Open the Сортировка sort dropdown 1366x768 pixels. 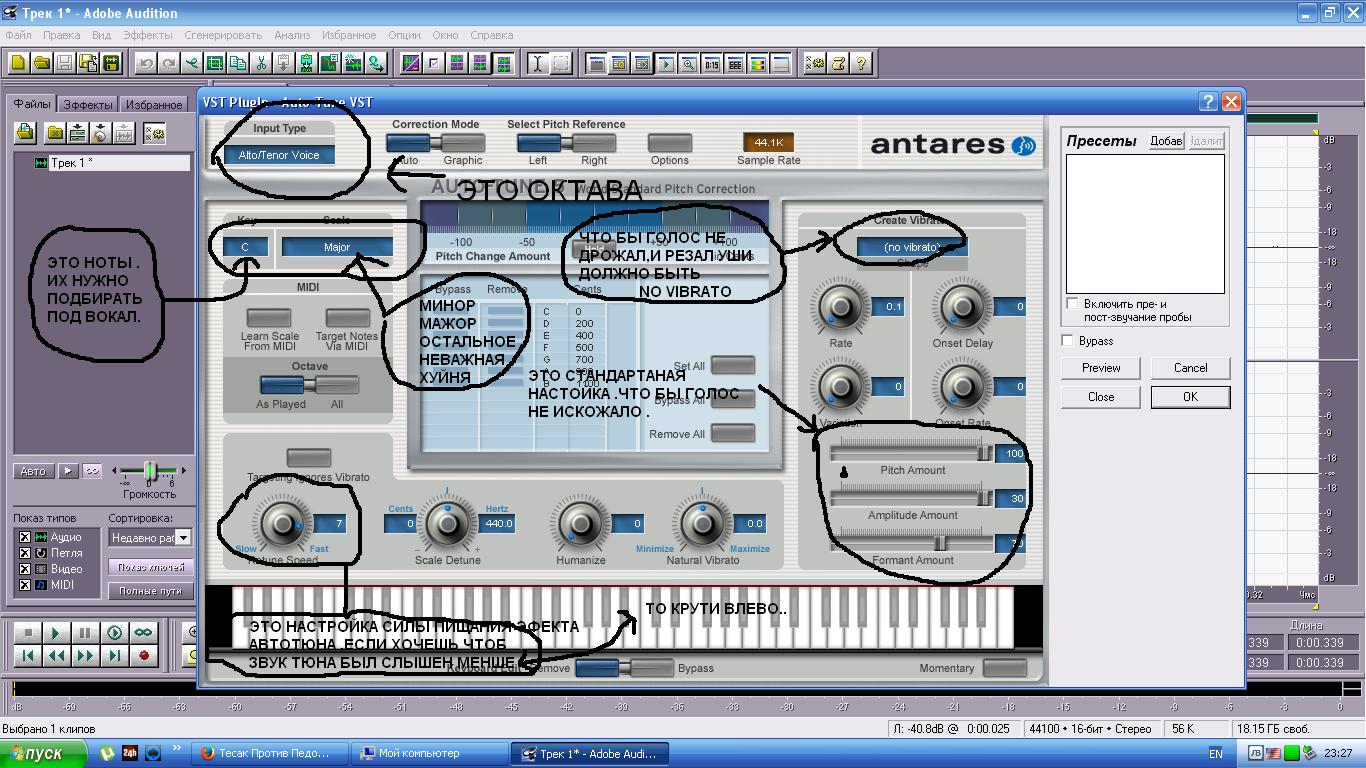pyautogui.click(x=149, y=538)
